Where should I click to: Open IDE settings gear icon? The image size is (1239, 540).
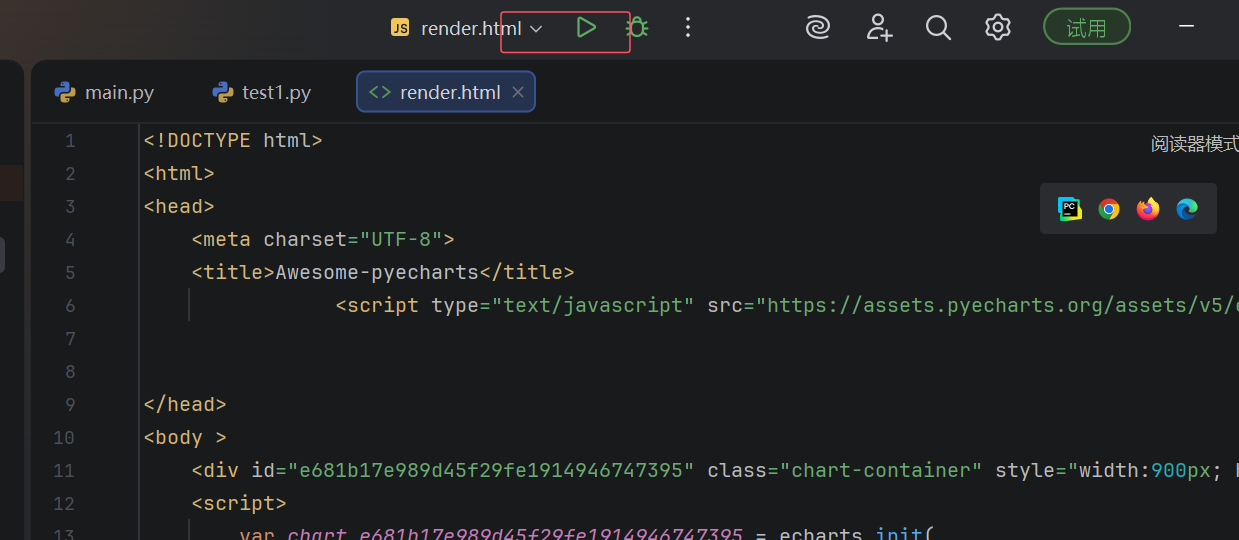click(x=997, y=28)
